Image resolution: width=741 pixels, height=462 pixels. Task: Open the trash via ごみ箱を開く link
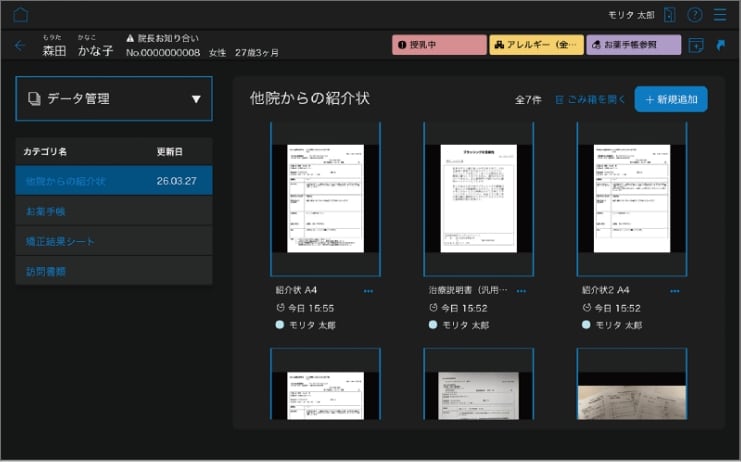click(590, 100)
